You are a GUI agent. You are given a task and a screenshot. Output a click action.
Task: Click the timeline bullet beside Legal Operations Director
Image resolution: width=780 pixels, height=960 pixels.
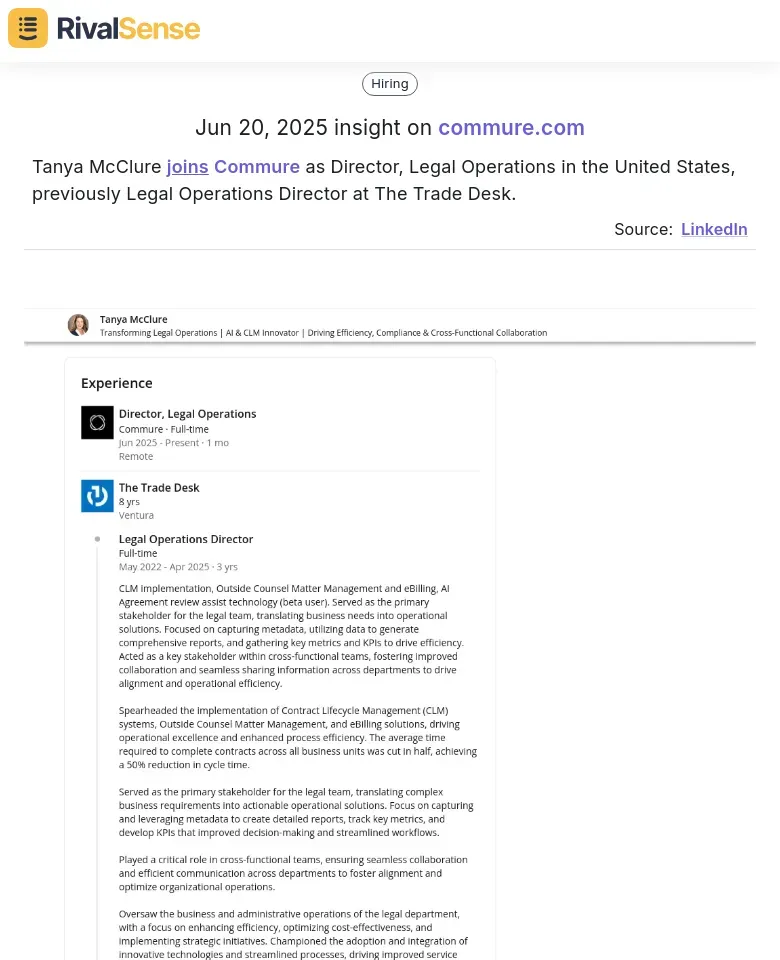[97, 539]
